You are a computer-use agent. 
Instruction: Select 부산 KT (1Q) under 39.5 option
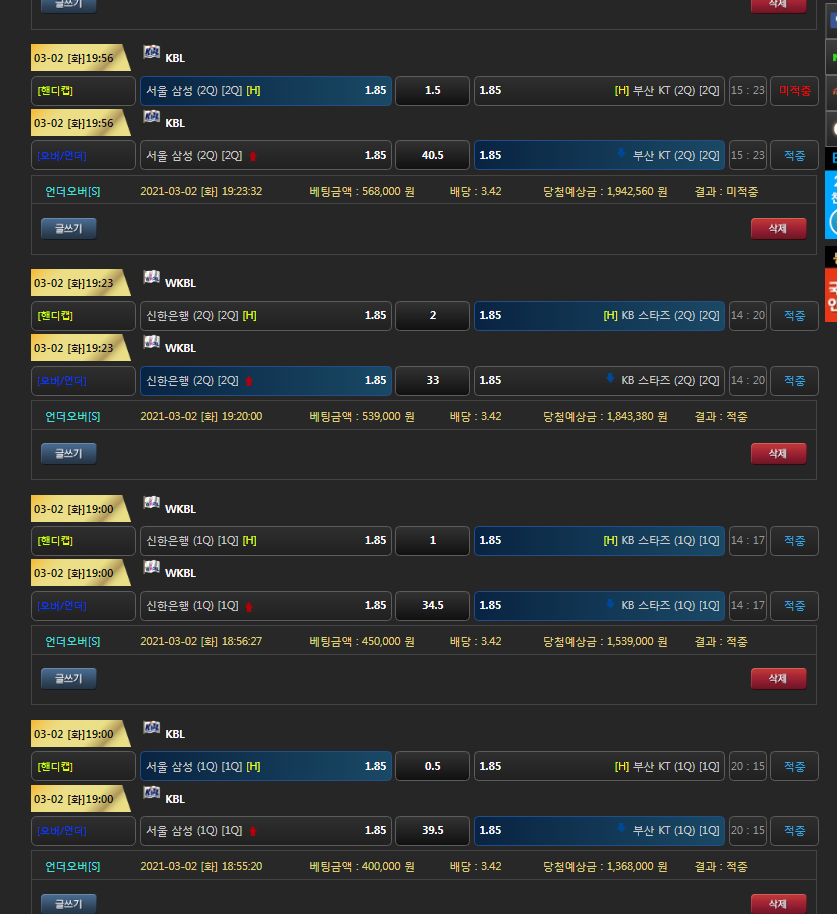pos(598,831)
